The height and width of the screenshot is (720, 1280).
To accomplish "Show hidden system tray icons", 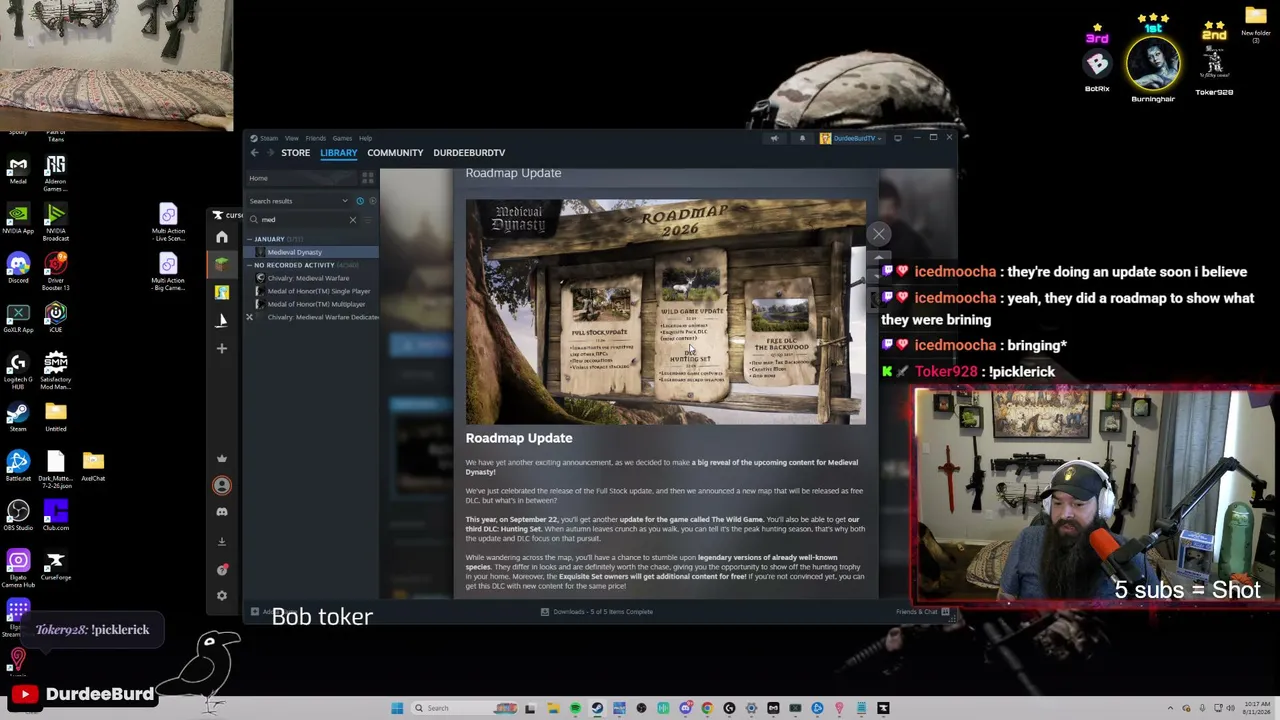I will pos(1172,708).
